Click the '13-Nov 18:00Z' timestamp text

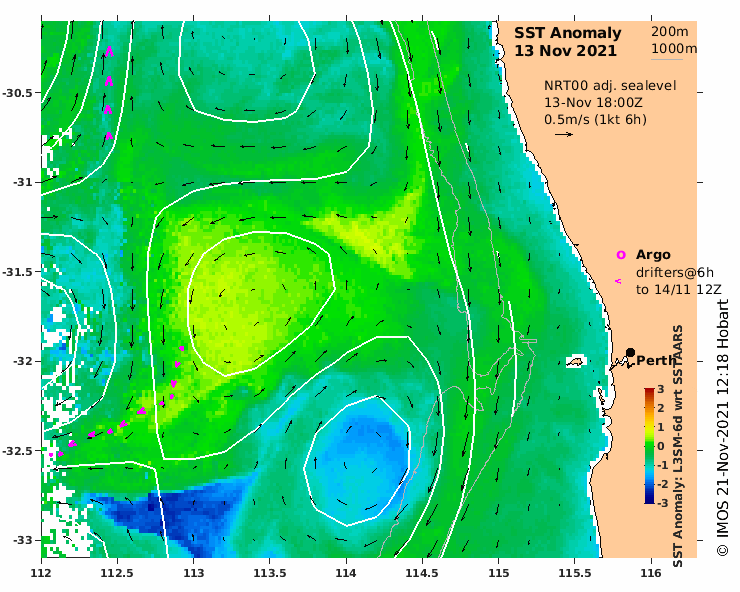[593, 103]
